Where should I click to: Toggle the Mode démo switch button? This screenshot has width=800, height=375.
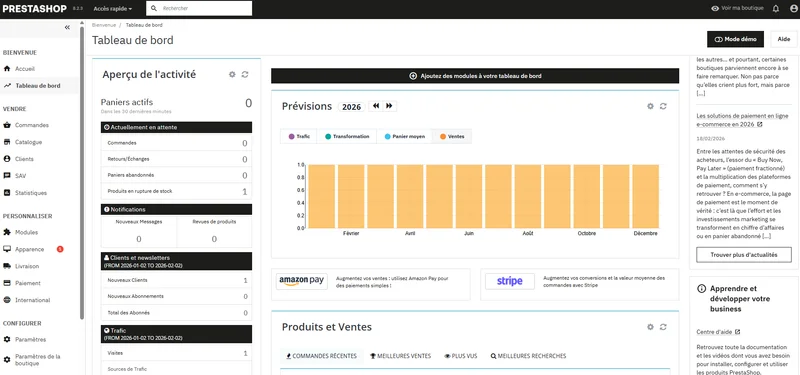(x=735, y=39)
